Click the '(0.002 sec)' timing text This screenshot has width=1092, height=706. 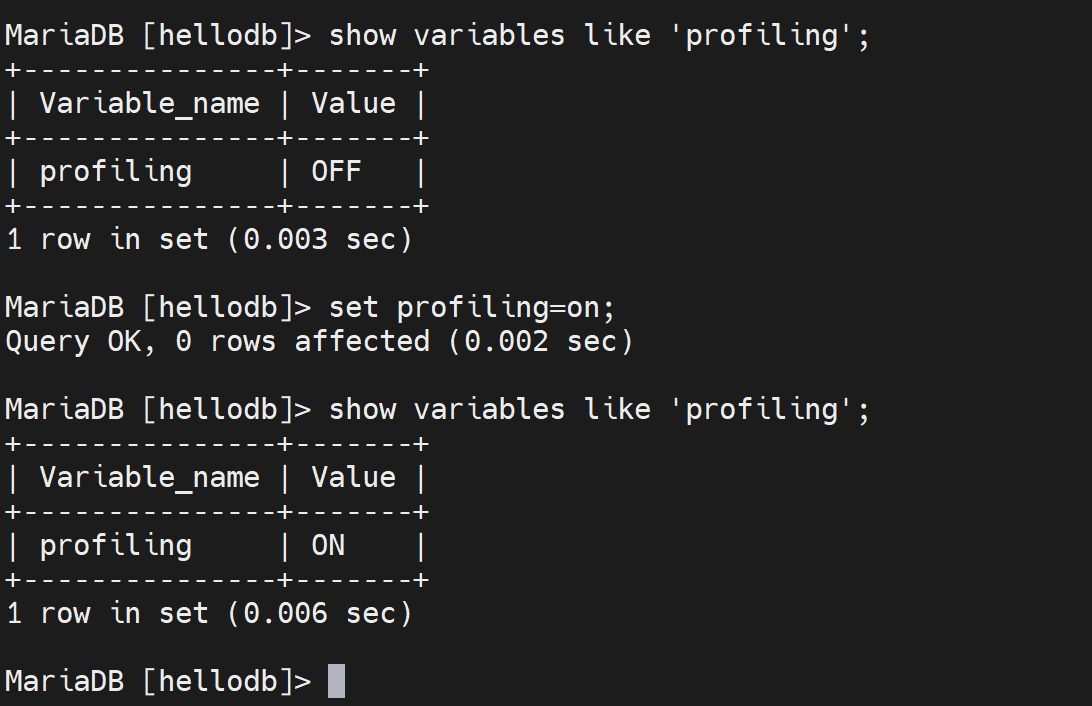pyautogui.click(x=540, y=341)
